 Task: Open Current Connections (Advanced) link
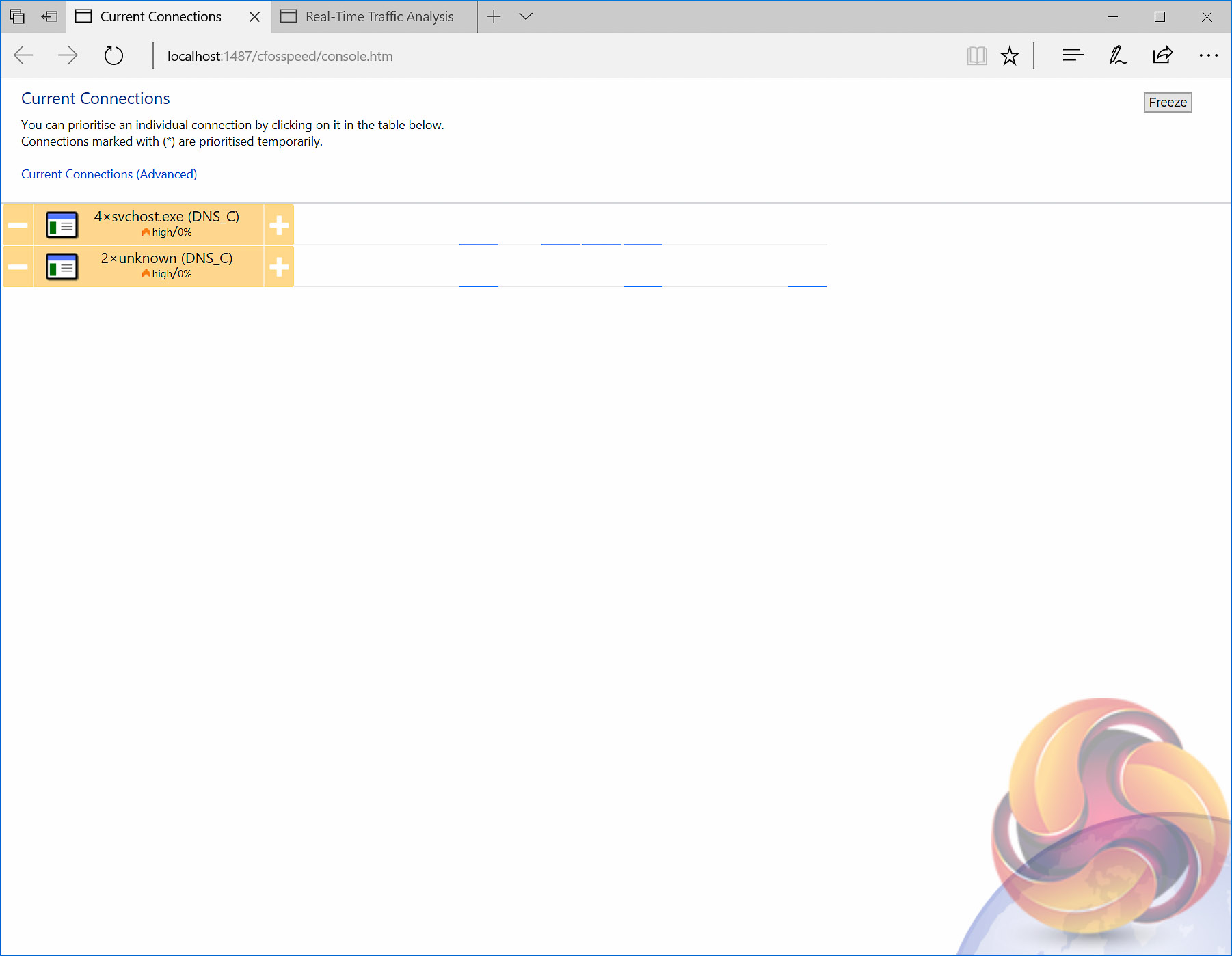(x=109, y=174)
